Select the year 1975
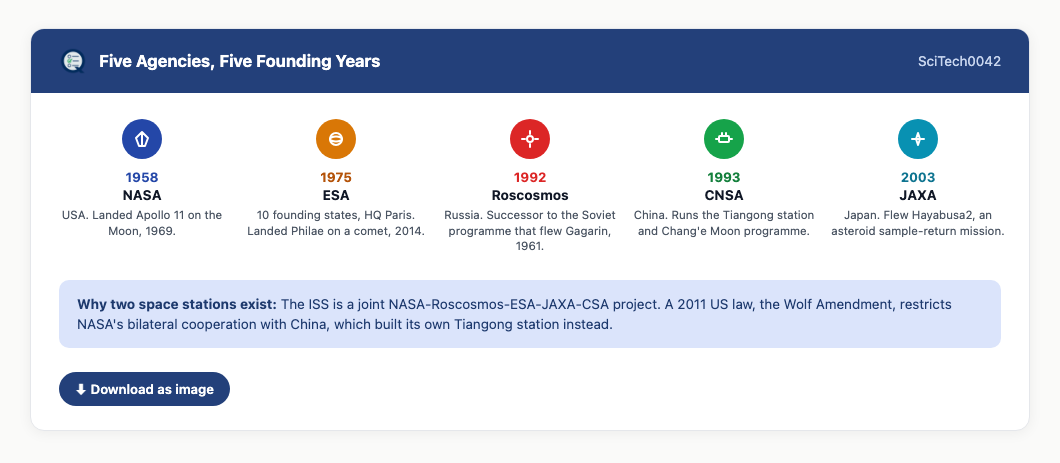The image size is (1060, 463). pyautogui.click(x=336, y=178)
